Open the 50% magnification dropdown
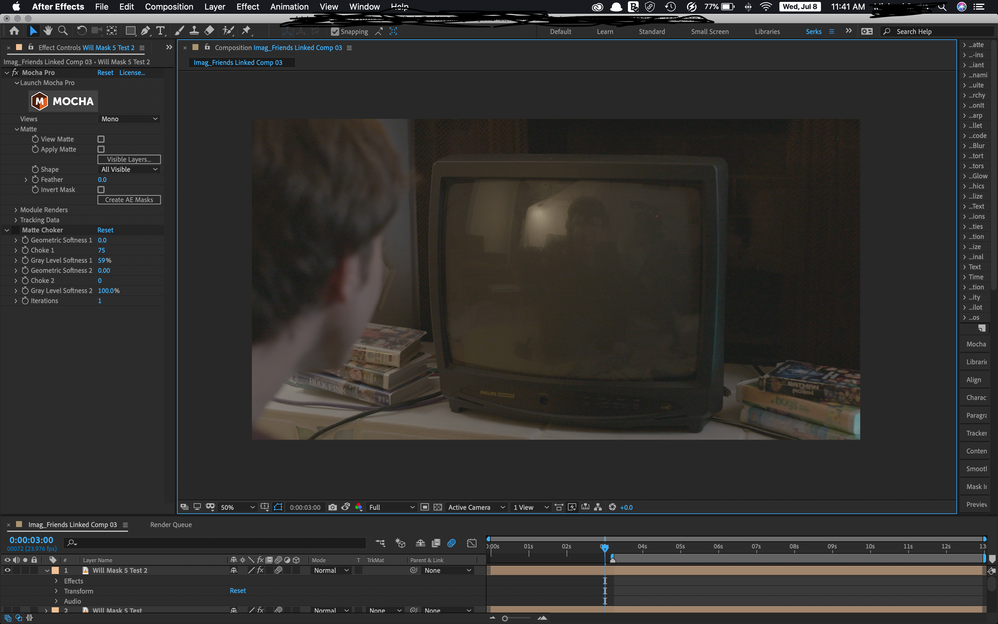 (x=237, y=507)
